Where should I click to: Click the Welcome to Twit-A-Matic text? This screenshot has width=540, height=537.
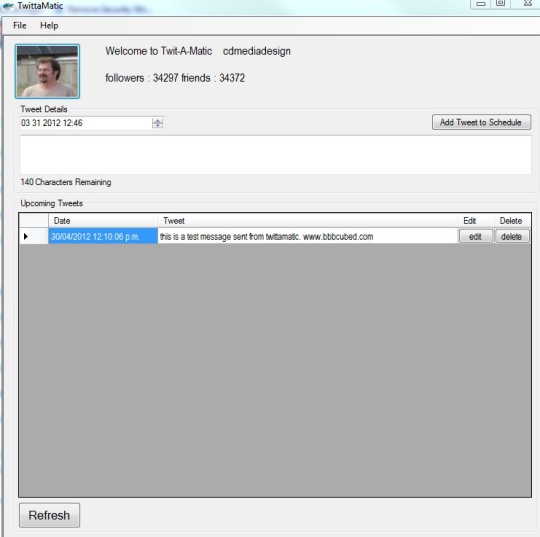[158, 51]
